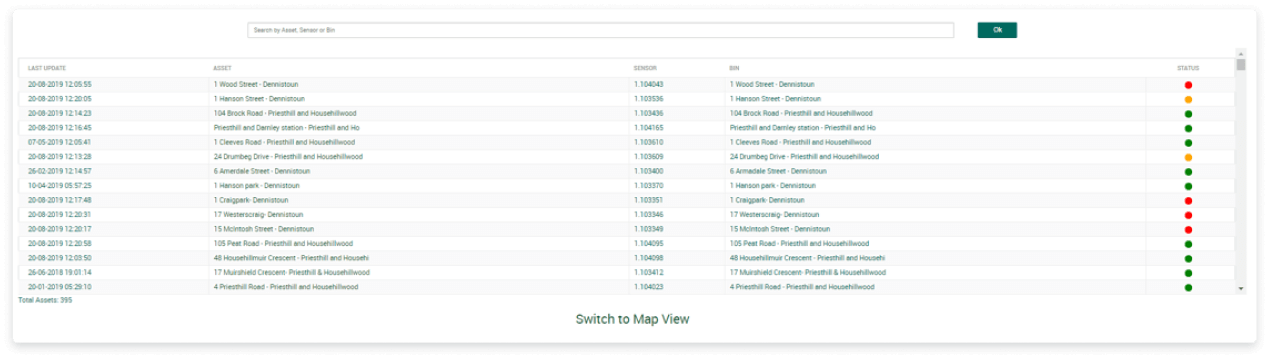
Task: Click timestamp 26-06-2018 19:01:14
Action: [x=60, y=272]
